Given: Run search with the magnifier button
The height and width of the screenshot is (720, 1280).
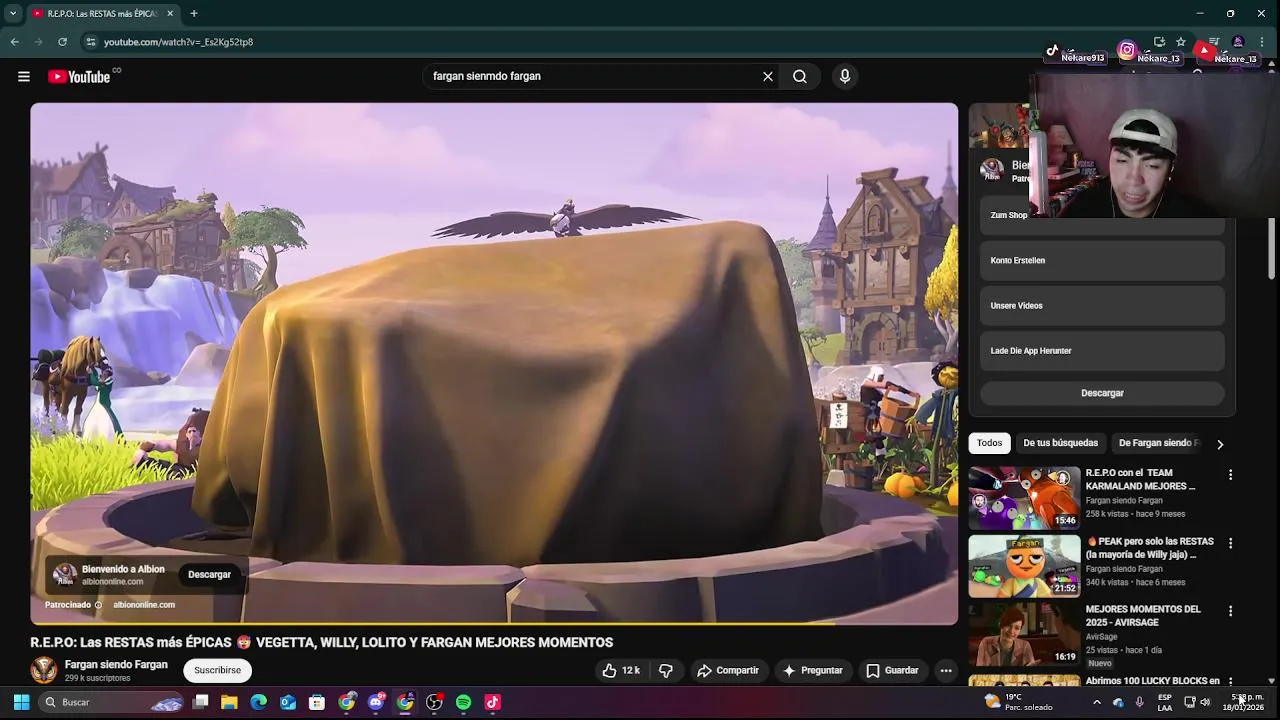Looking at the screenshot, I should pyautogui.click(x=800, y=76).
